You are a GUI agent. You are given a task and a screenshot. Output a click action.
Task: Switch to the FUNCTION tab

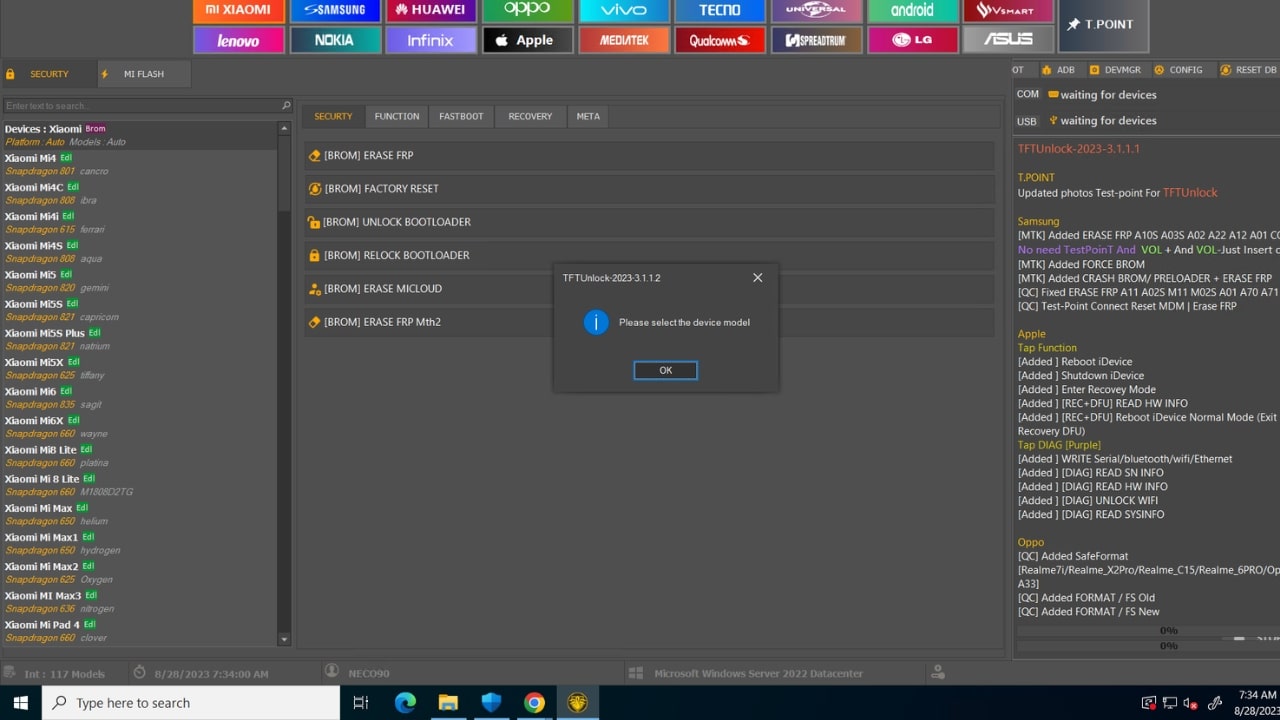397,116
